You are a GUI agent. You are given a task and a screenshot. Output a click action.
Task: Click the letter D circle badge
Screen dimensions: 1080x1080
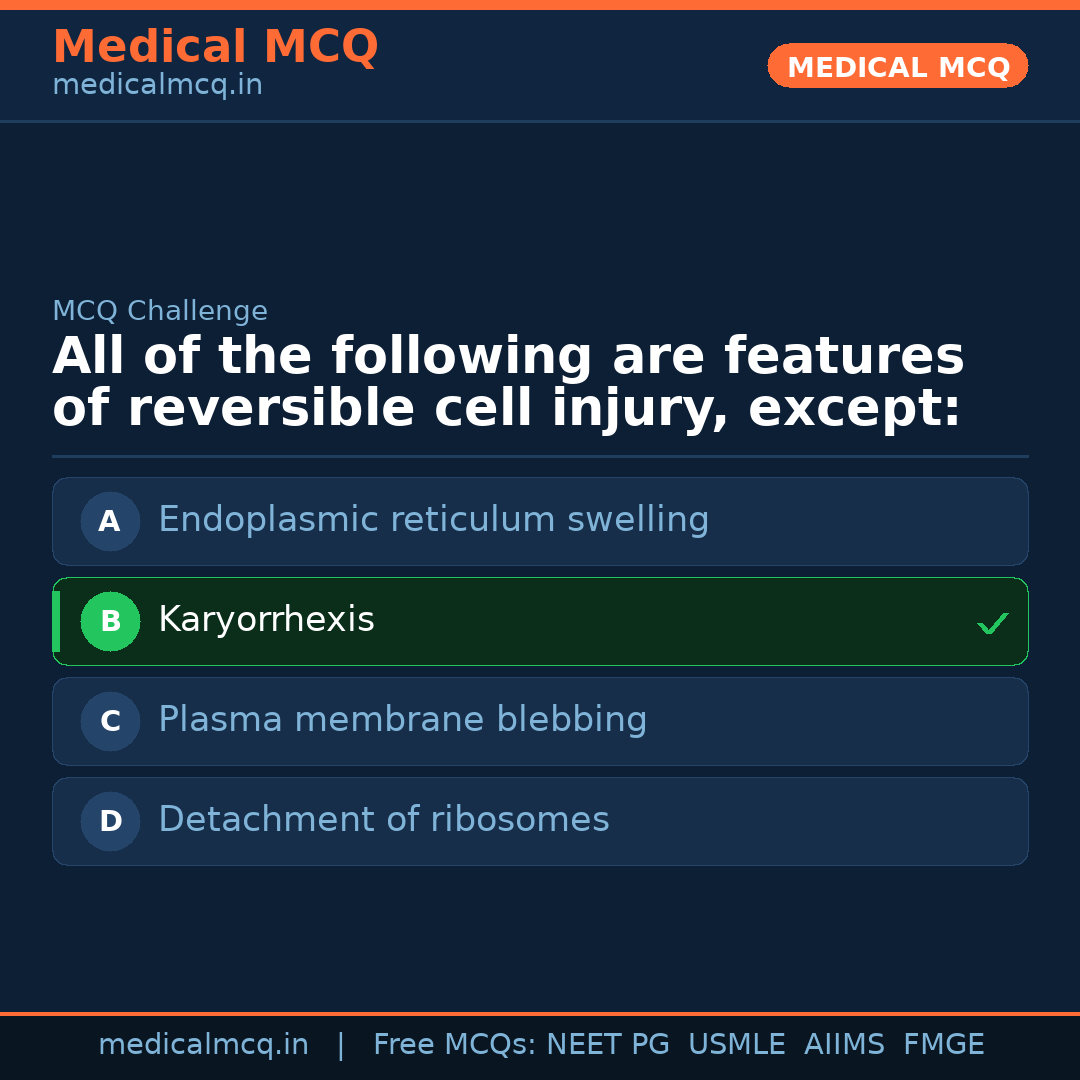pyautogui.click(x=110, y=821)
